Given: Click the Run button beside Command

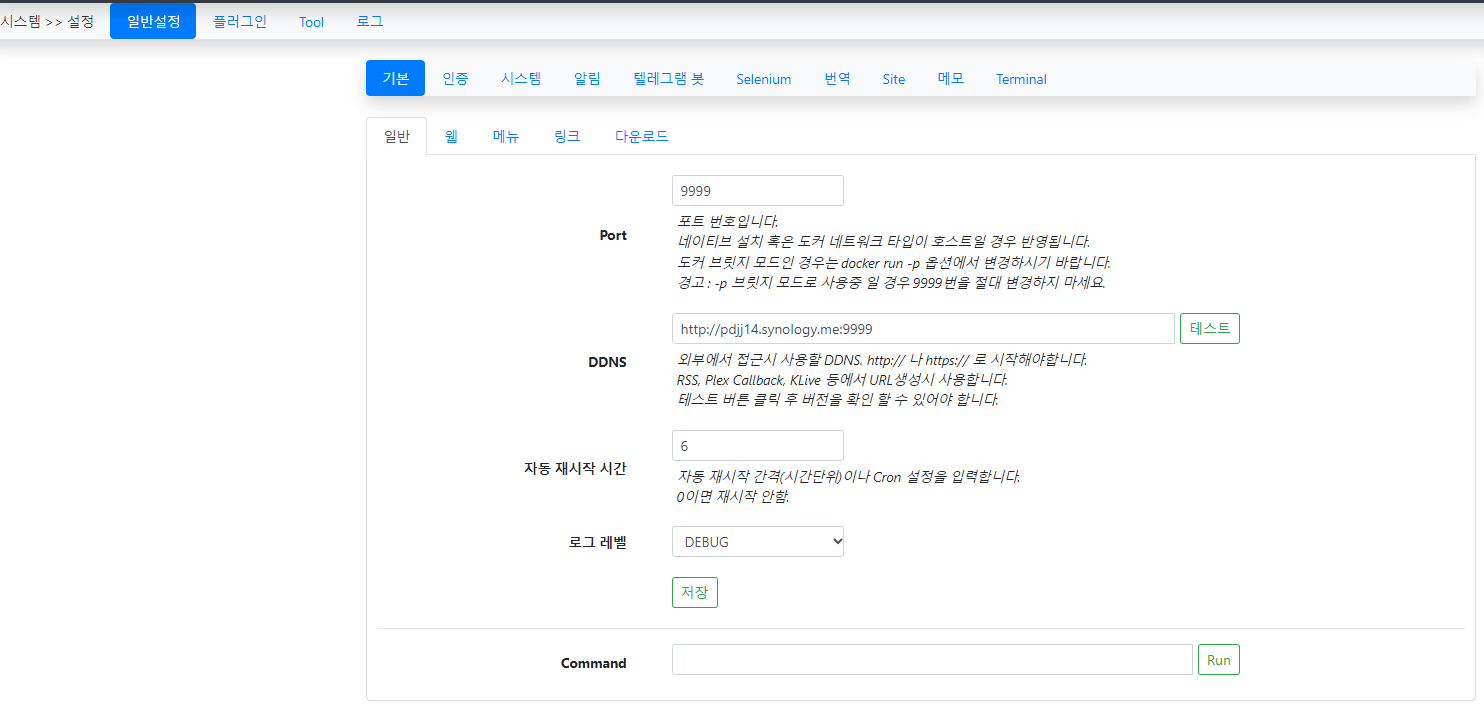Looking at the screenshot, I should point(1218,660).
